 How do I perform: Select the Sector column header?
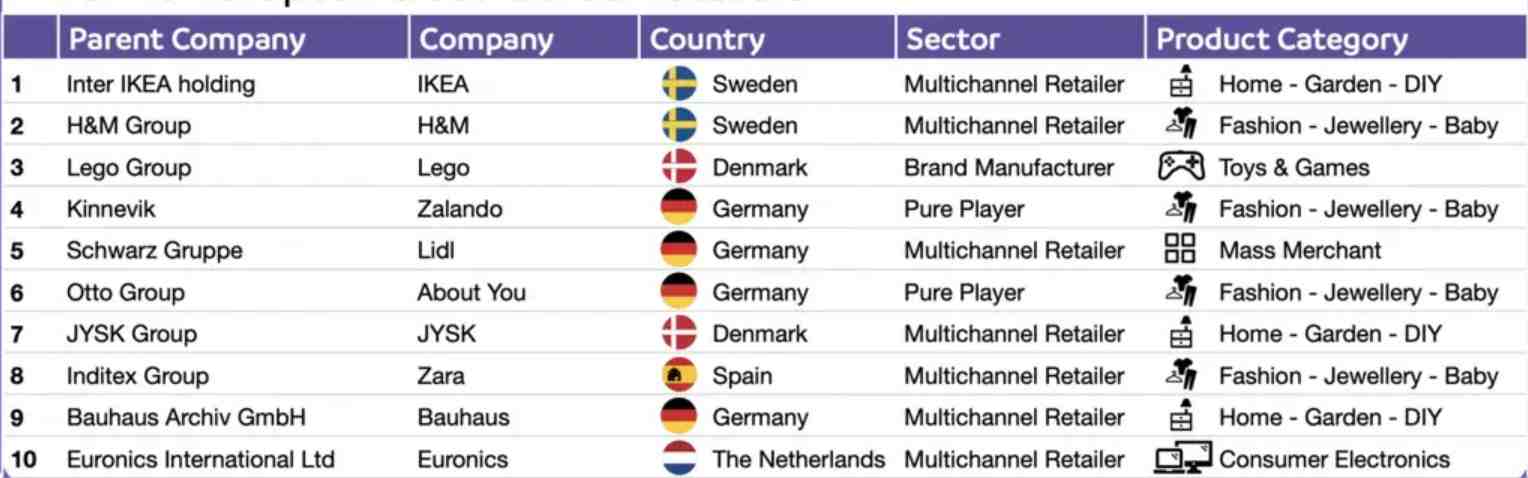[x=952, y=40]
